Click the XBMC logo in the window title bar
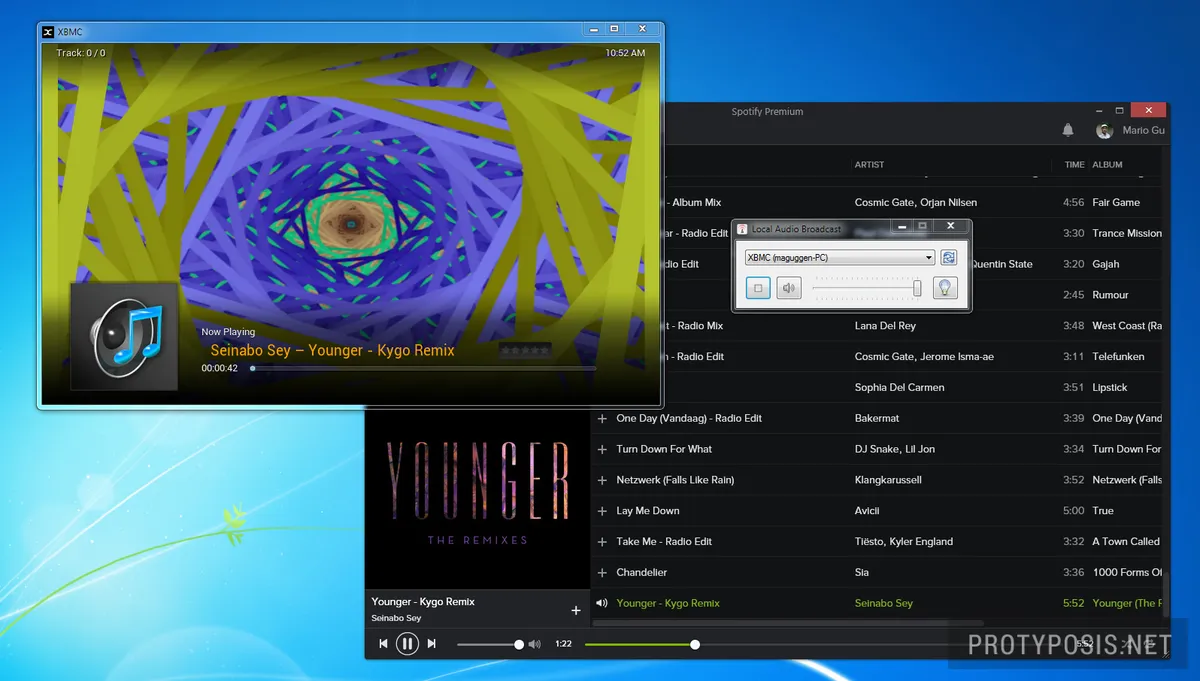This screenshot has height=681, width=1200. point(48,31)
